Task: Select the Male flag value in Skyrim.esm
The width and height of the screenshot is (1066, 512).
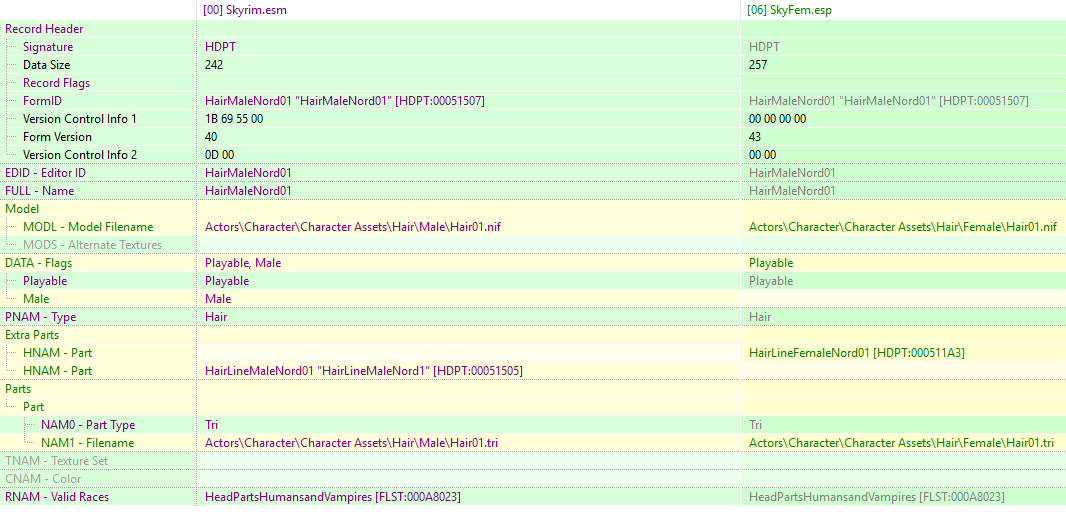Action: click(218, 298)
